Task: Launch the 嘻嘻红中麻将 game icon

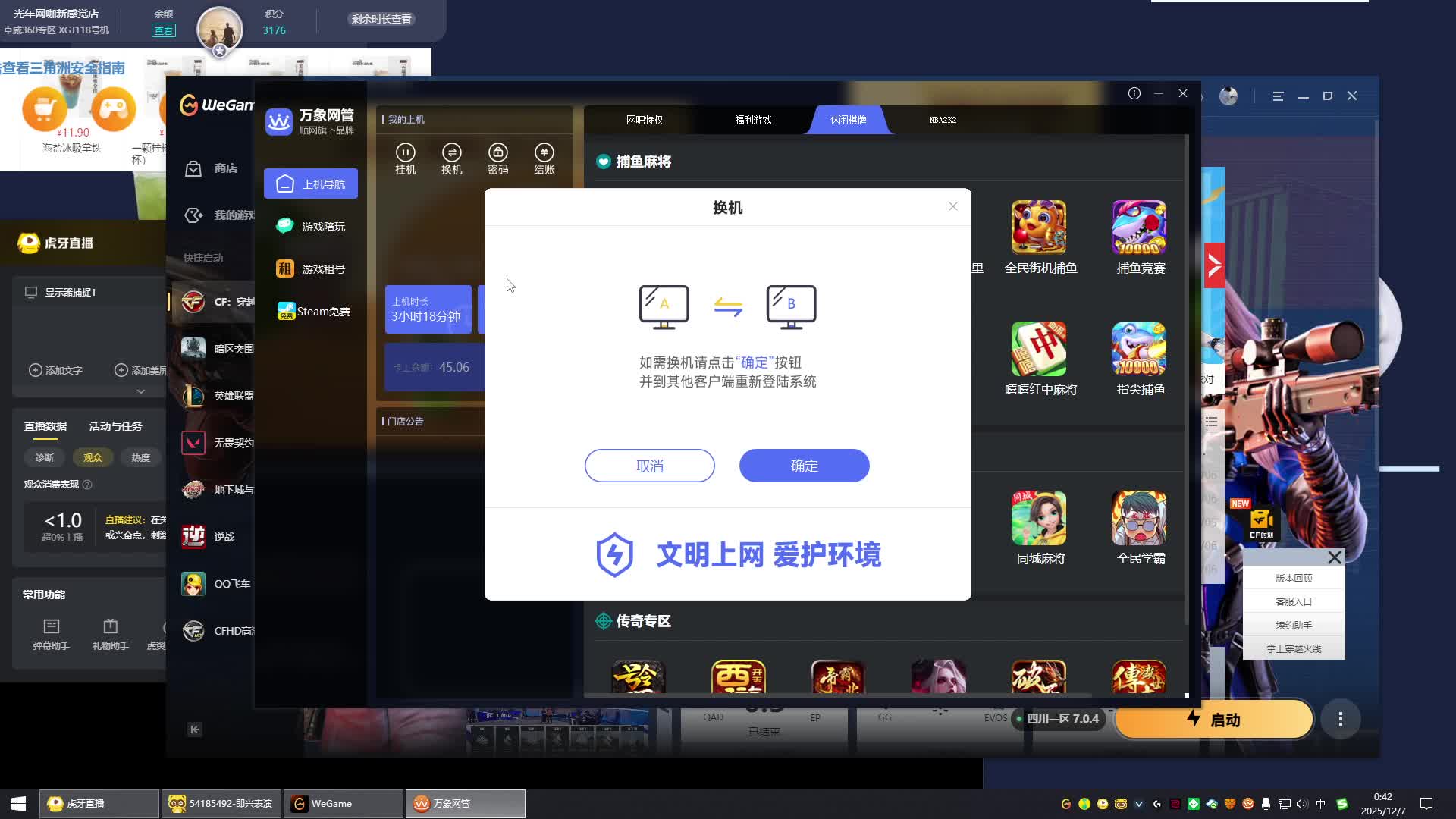Action: point(1038,349)
